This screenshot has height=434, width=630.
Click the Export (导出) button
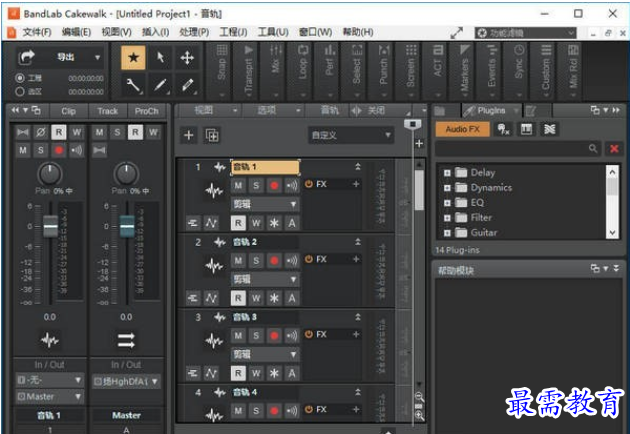(x=65, y=57)
